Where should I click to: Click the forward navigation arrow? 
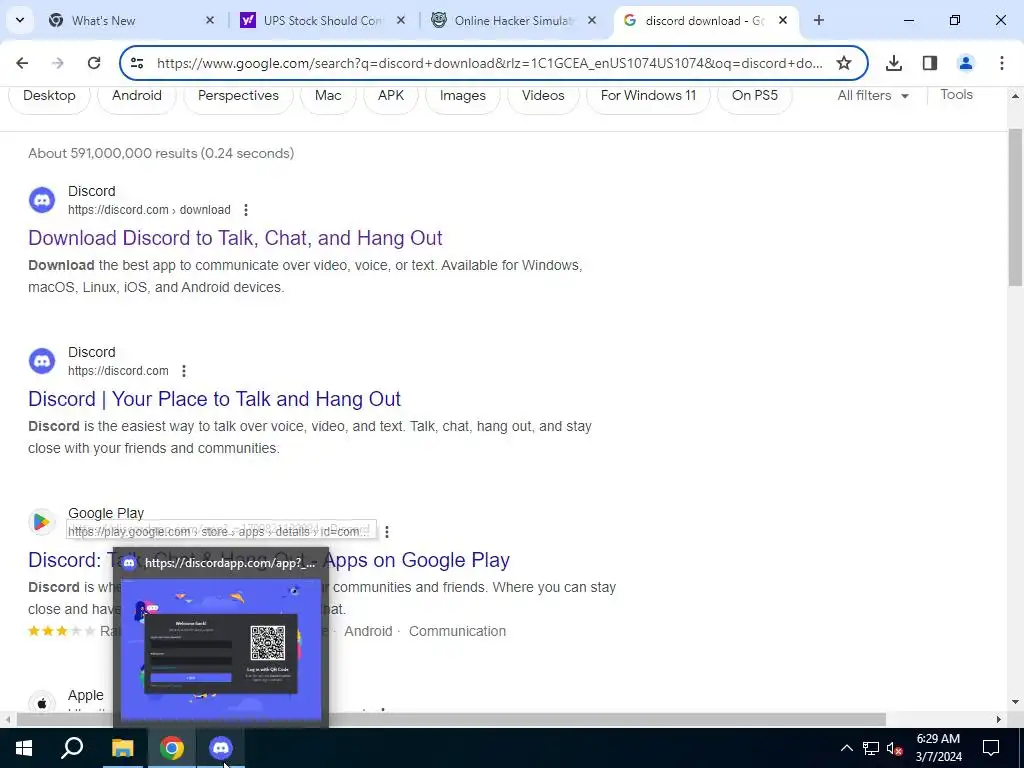pyautogui.click(x=58, y=63)
